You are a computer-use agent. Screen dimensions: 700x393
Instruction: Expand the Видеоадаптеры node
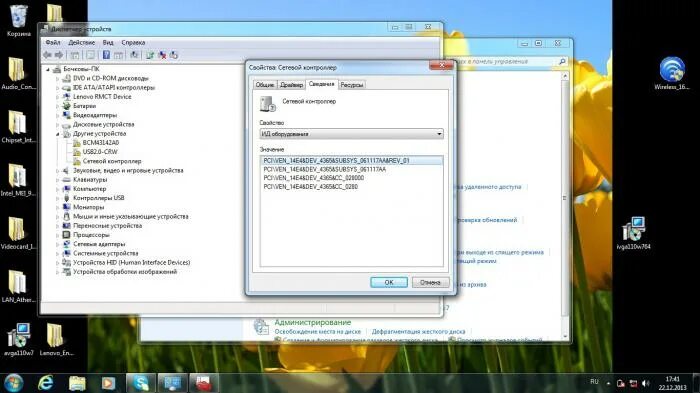(58, 115)
